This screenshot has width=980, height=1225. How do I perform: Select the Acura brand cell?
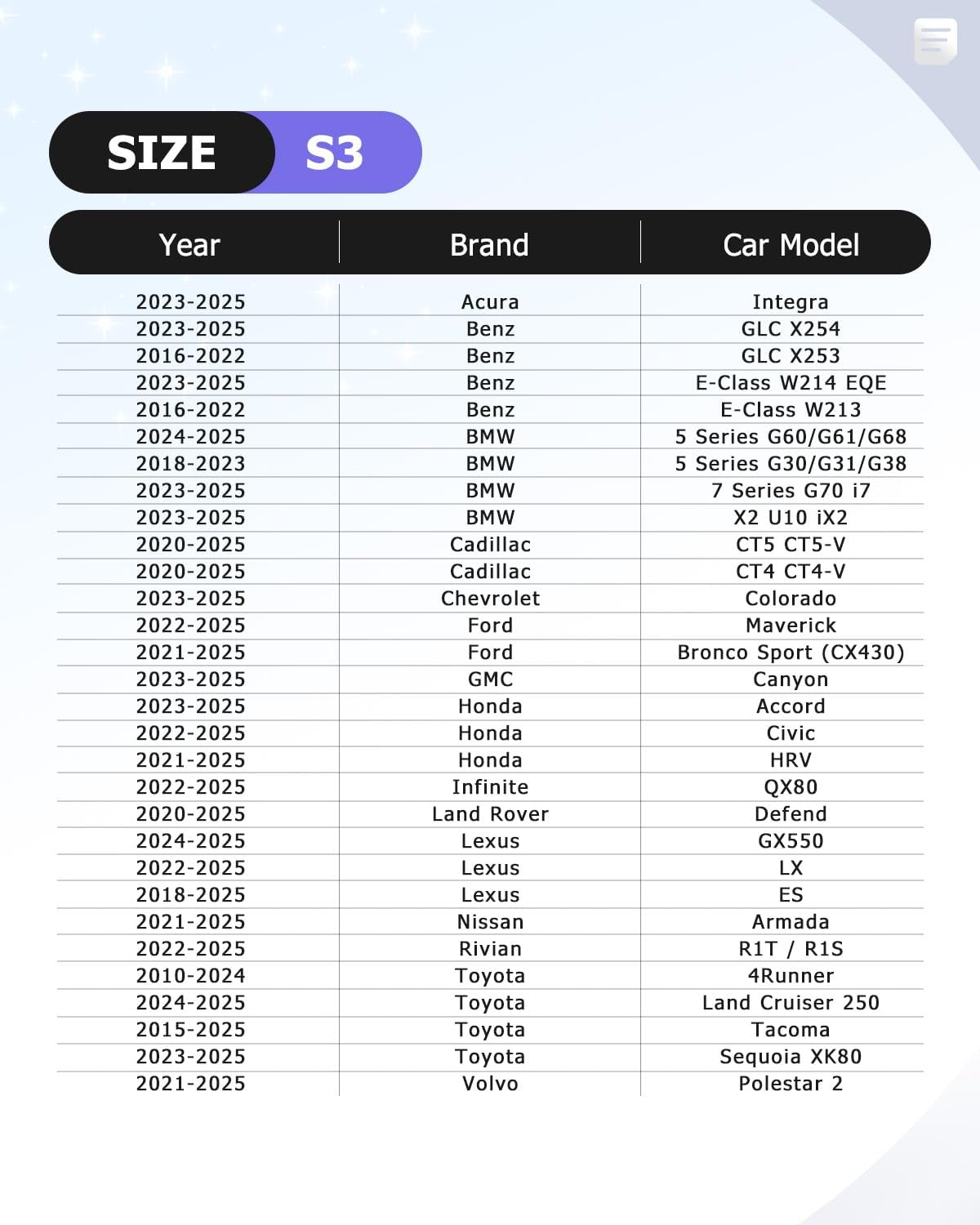coord(490,302)
